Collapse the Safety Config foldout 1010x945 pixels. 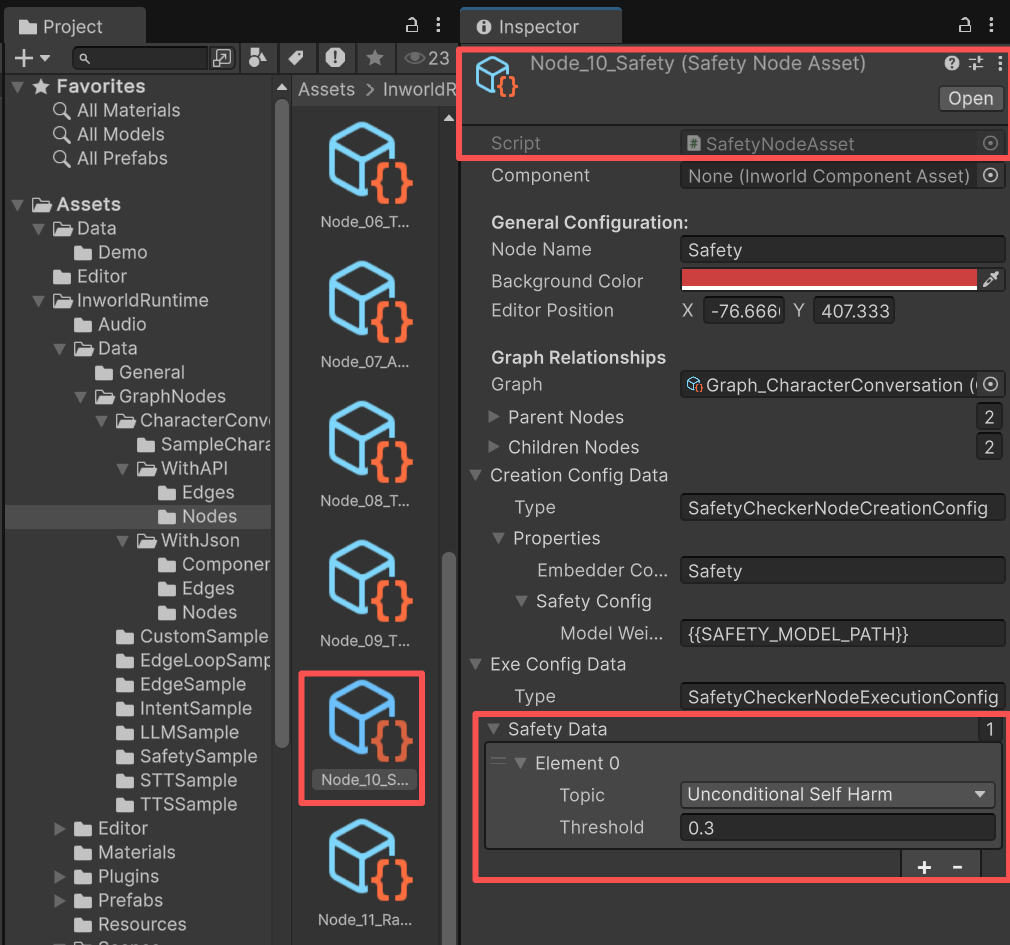522,601
